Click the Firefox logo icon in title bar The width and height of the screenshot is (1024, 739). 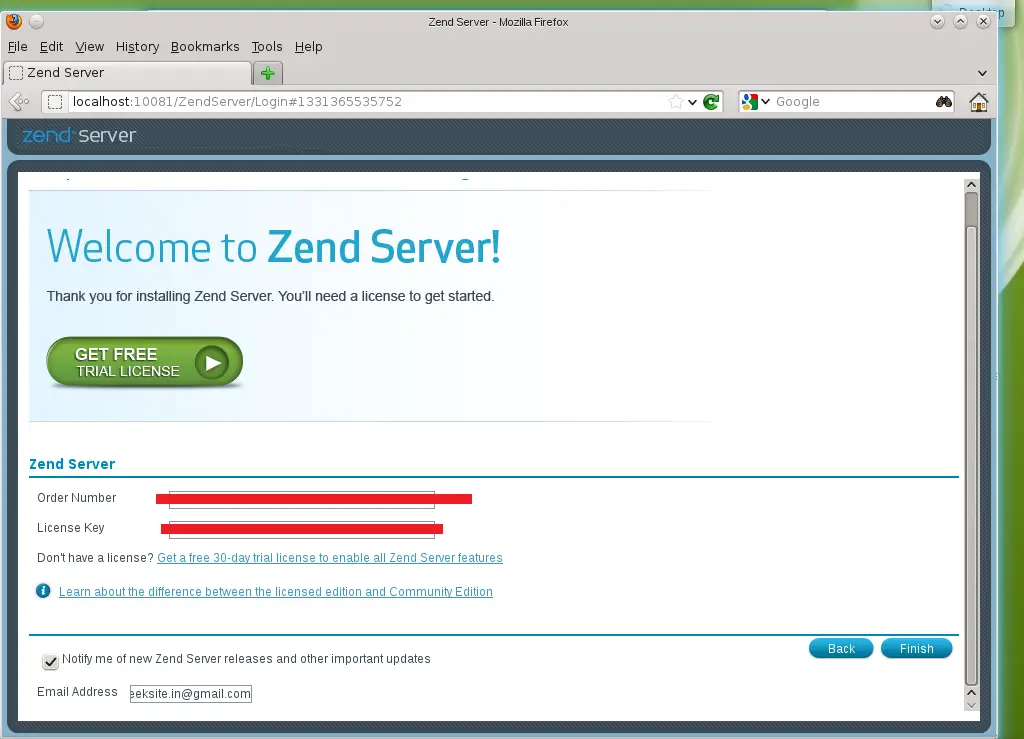click(x=14, y=22)
